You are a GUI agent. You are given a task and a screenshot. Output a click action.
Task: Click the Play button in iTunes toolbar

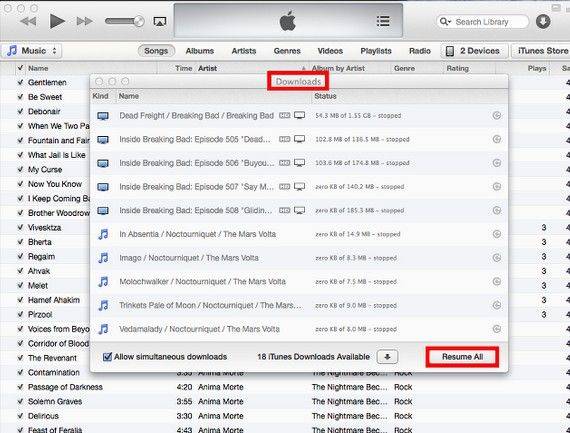[57, 21]
